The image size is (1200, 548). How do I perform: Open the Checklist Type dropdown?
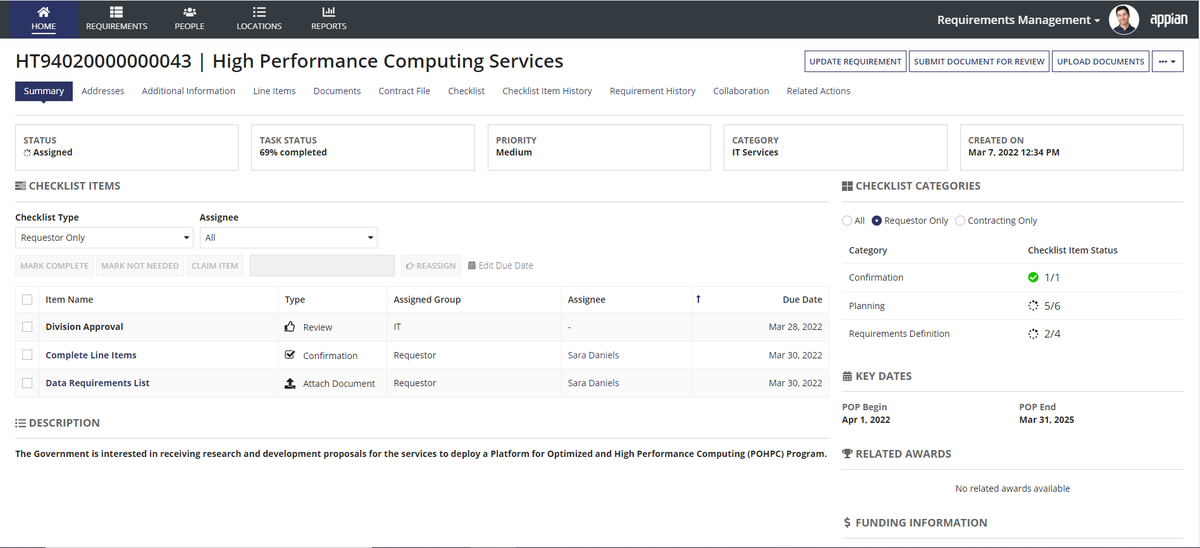[104, 238]
